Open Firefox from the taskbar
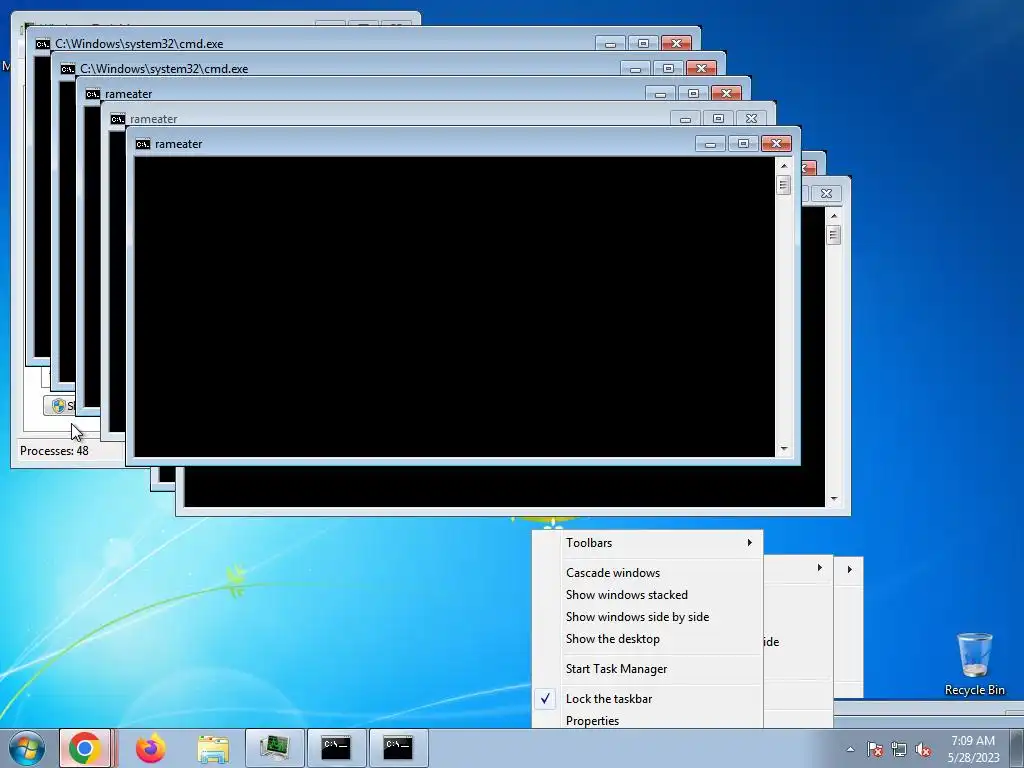 click(150, 748)
